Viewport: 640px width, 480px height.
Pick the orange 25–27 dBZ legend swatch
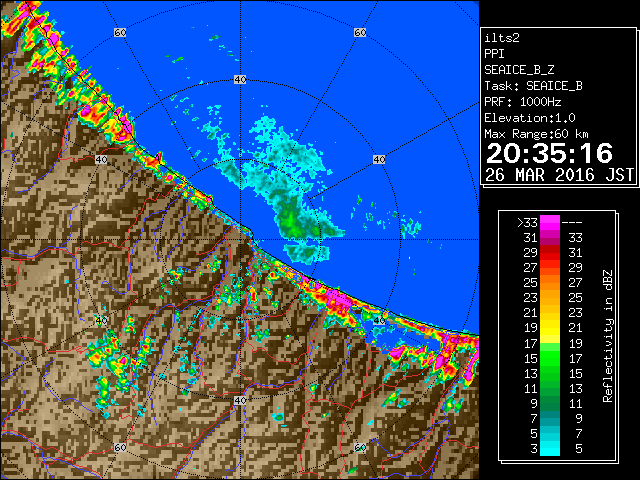550,282
